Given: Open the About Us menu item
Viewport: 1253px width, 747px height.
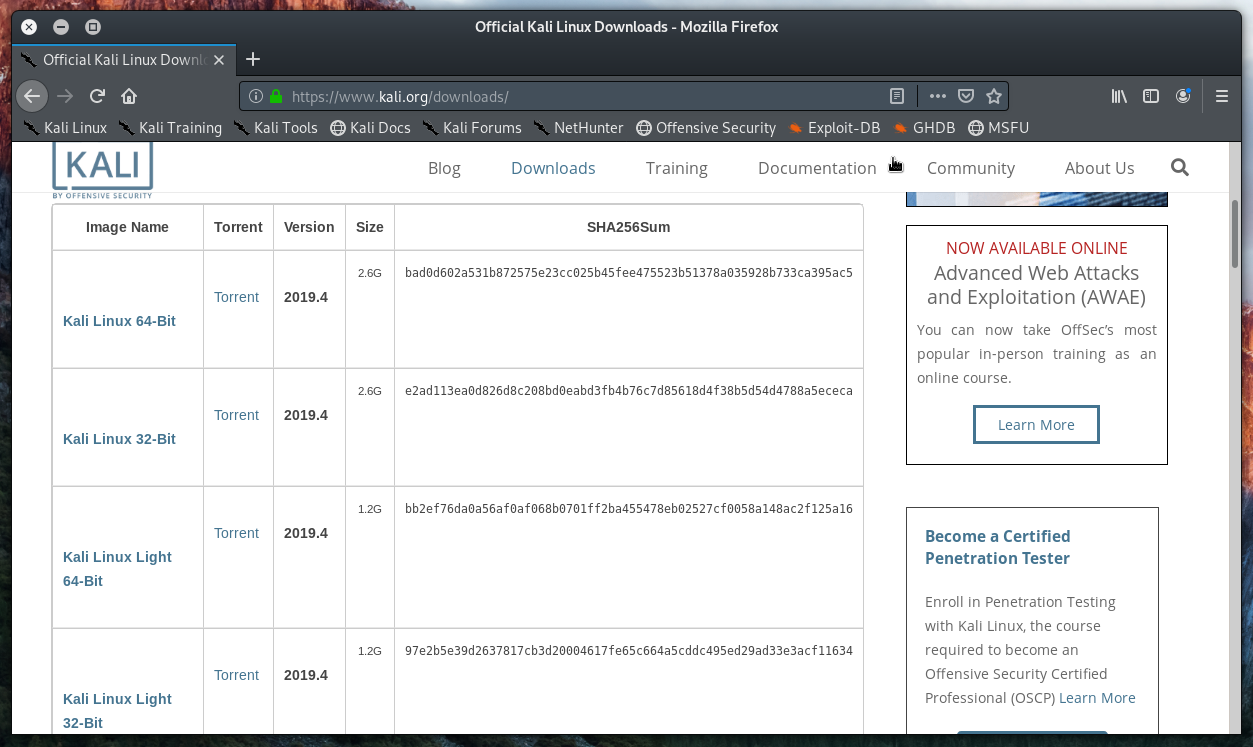Looking at the screenshot, I should point(1099,168).
